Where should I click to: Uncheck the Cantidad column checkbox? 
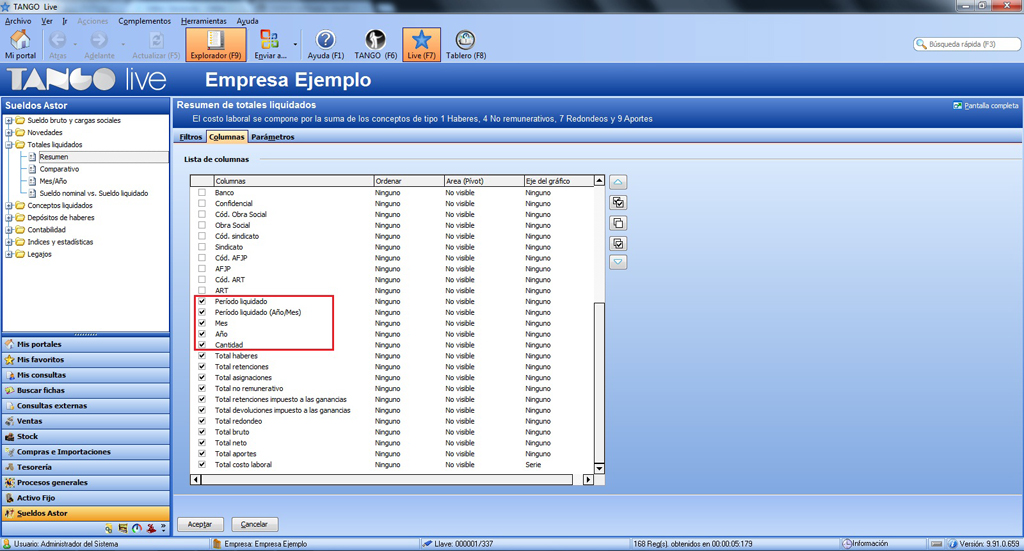[x=202, y=345]
